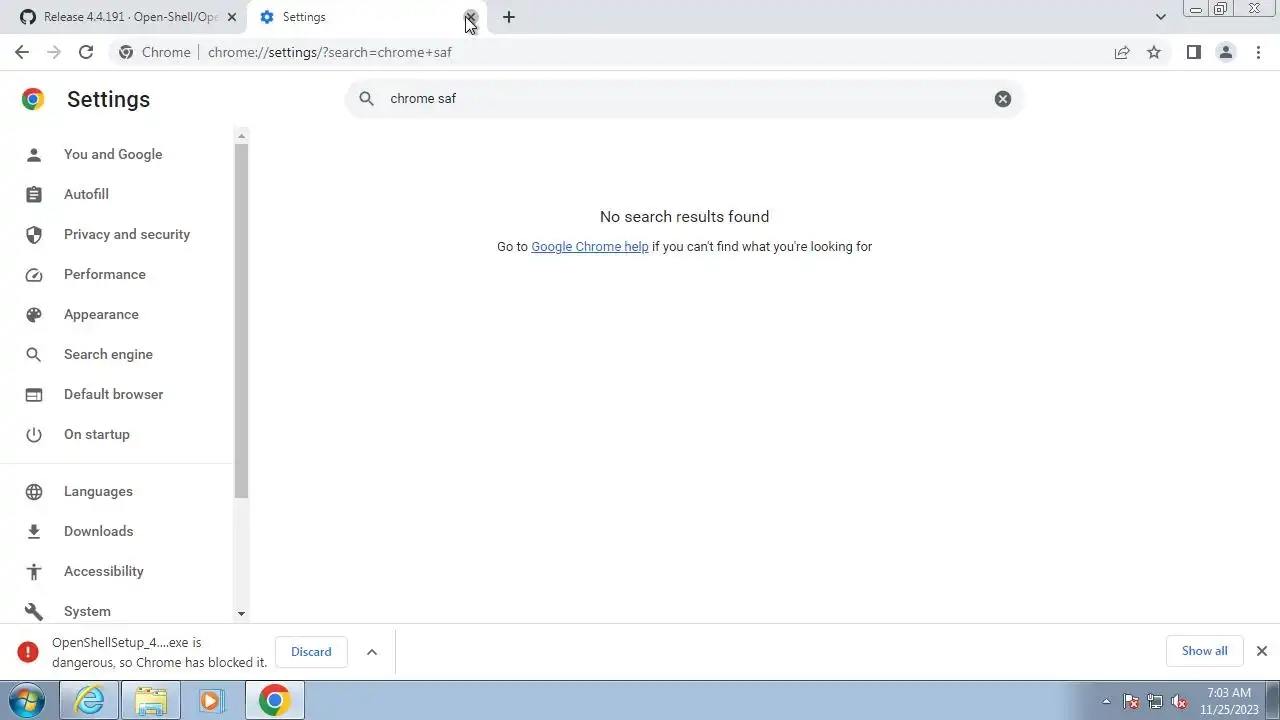Click inside the settings search field
1280x720 pixels.
coord(684,98)
